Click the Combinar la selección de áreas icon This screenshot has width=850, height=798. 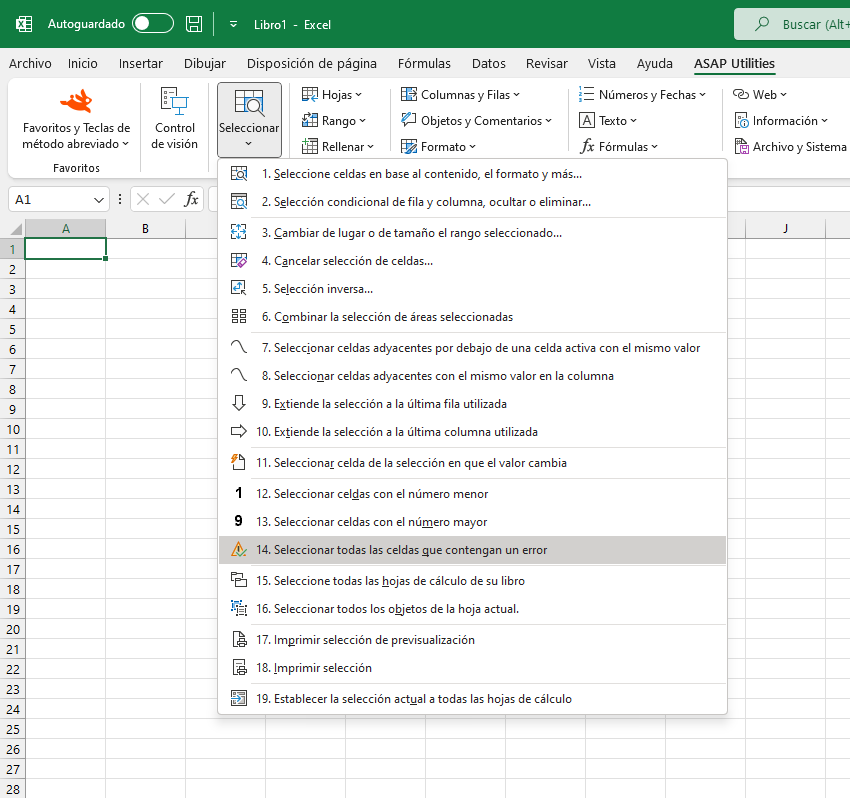[239, 317]
